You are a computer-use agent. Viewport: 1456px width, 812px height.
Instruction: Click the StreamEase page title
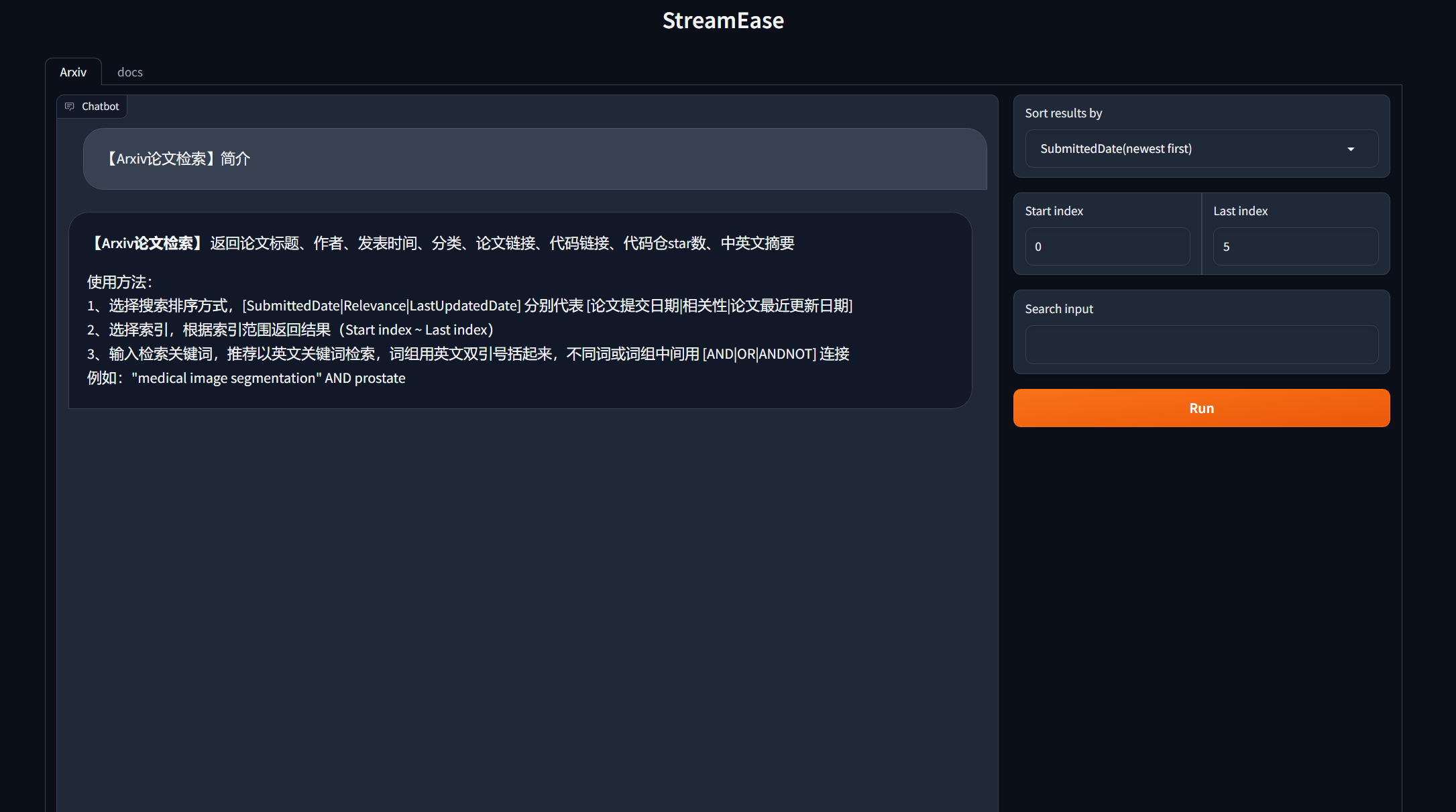(723, 21)
